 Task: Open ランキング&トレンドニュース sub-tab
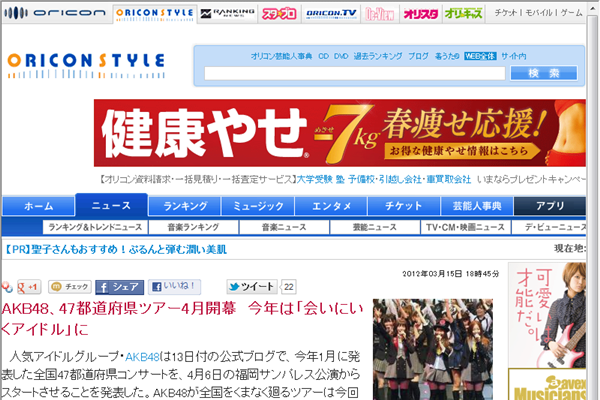(95, 227)
